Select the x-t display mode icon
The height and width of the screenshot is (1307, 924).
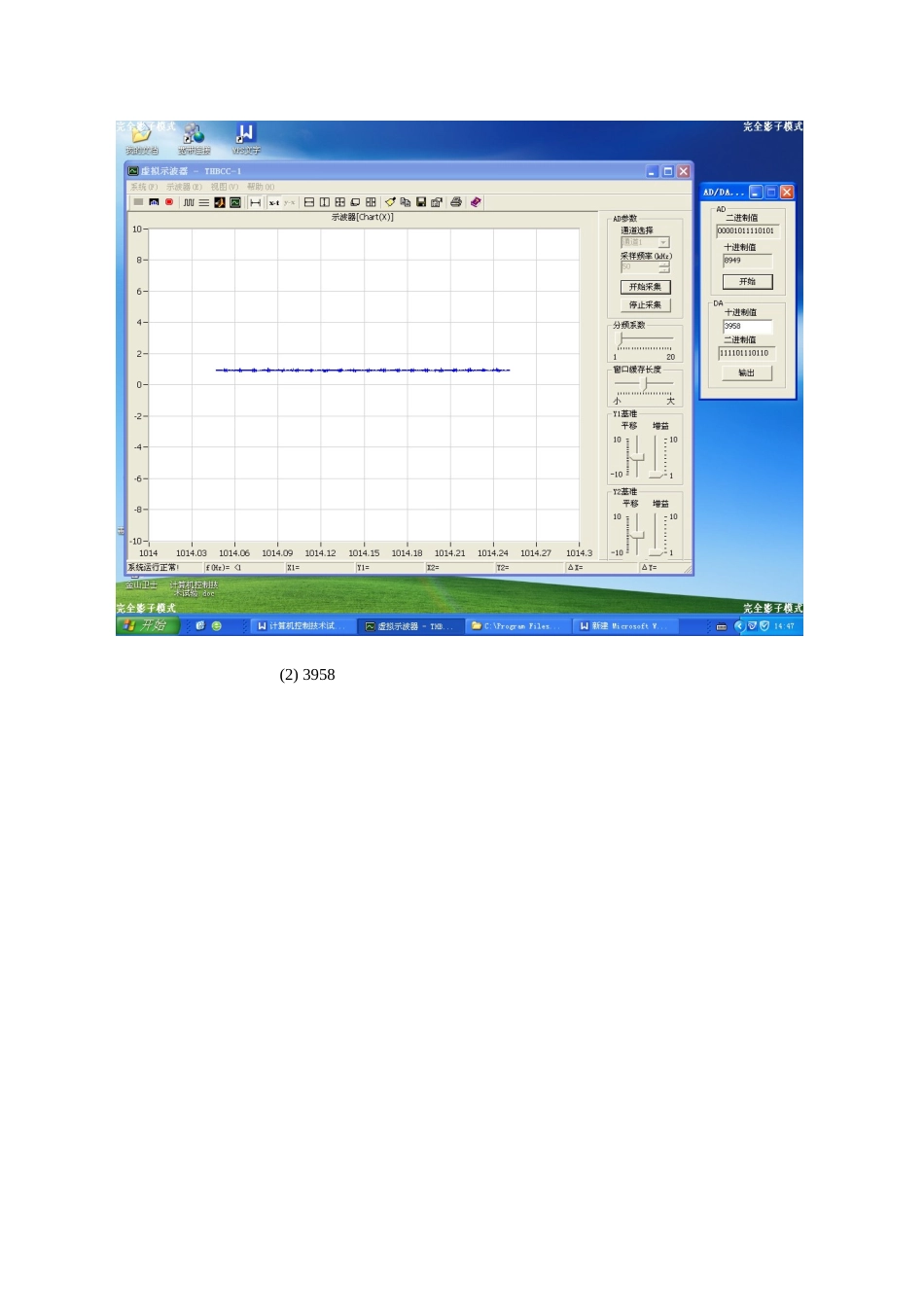(274, 202)
